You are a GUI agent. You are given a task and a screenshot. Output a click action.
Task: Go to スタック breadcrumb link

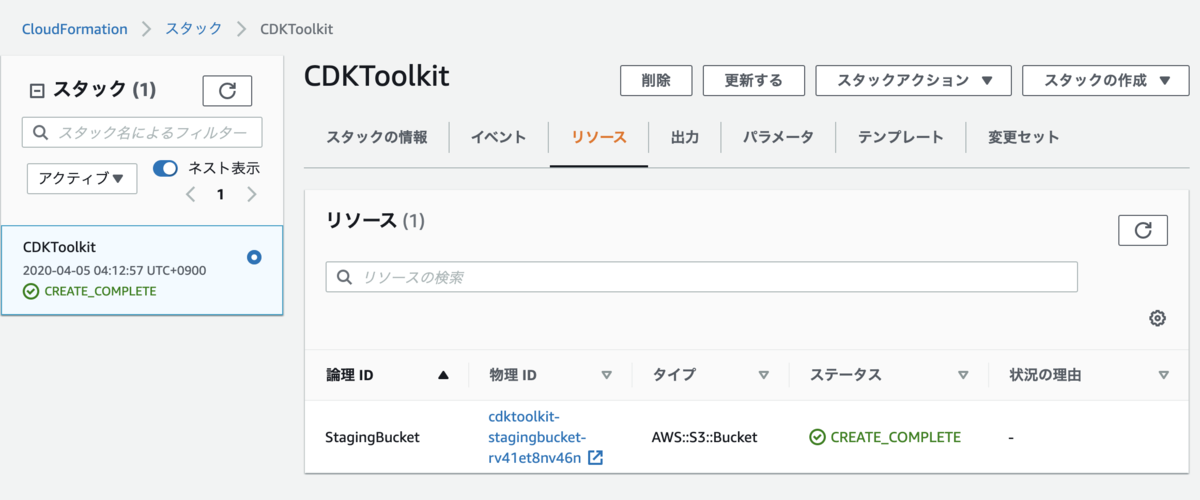click(194, 29)
